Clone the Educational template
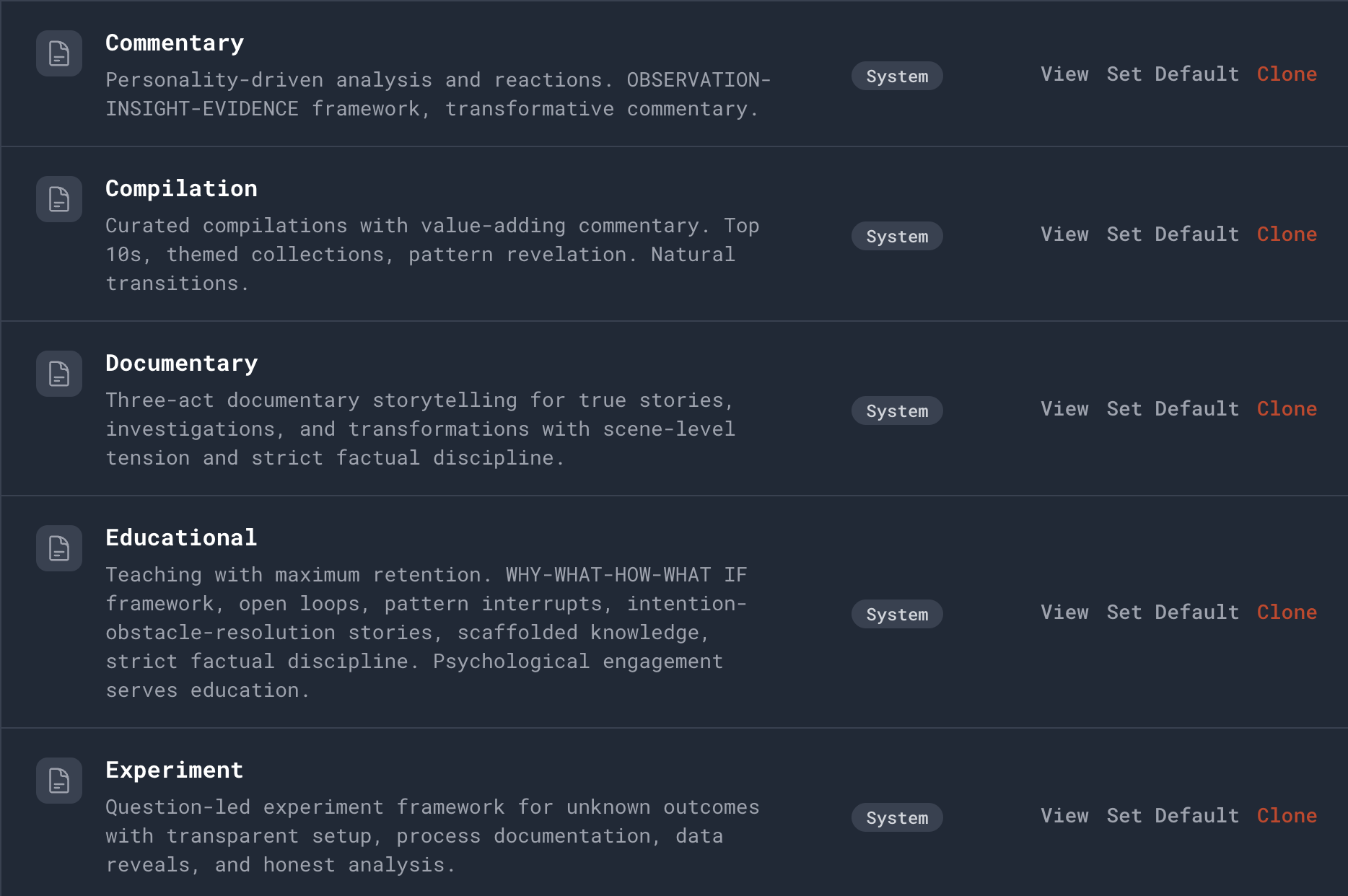Image resolution: width=1348 pixels, height=896 pixels. pos(1287,612)
